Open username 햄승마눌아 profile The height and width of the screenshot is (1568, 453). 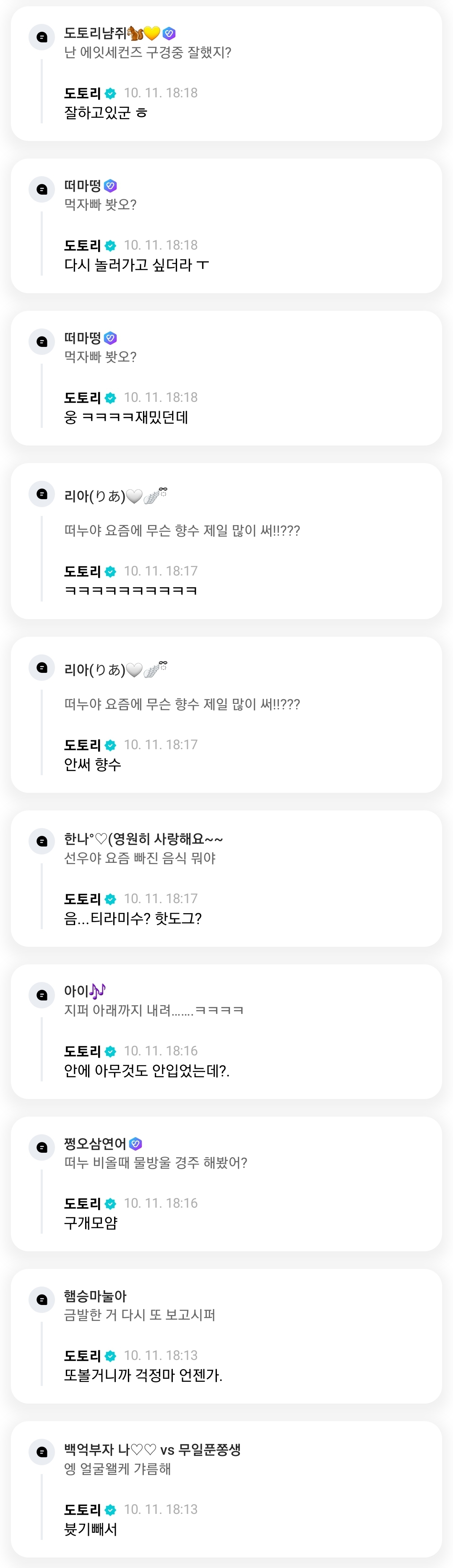95,1296
